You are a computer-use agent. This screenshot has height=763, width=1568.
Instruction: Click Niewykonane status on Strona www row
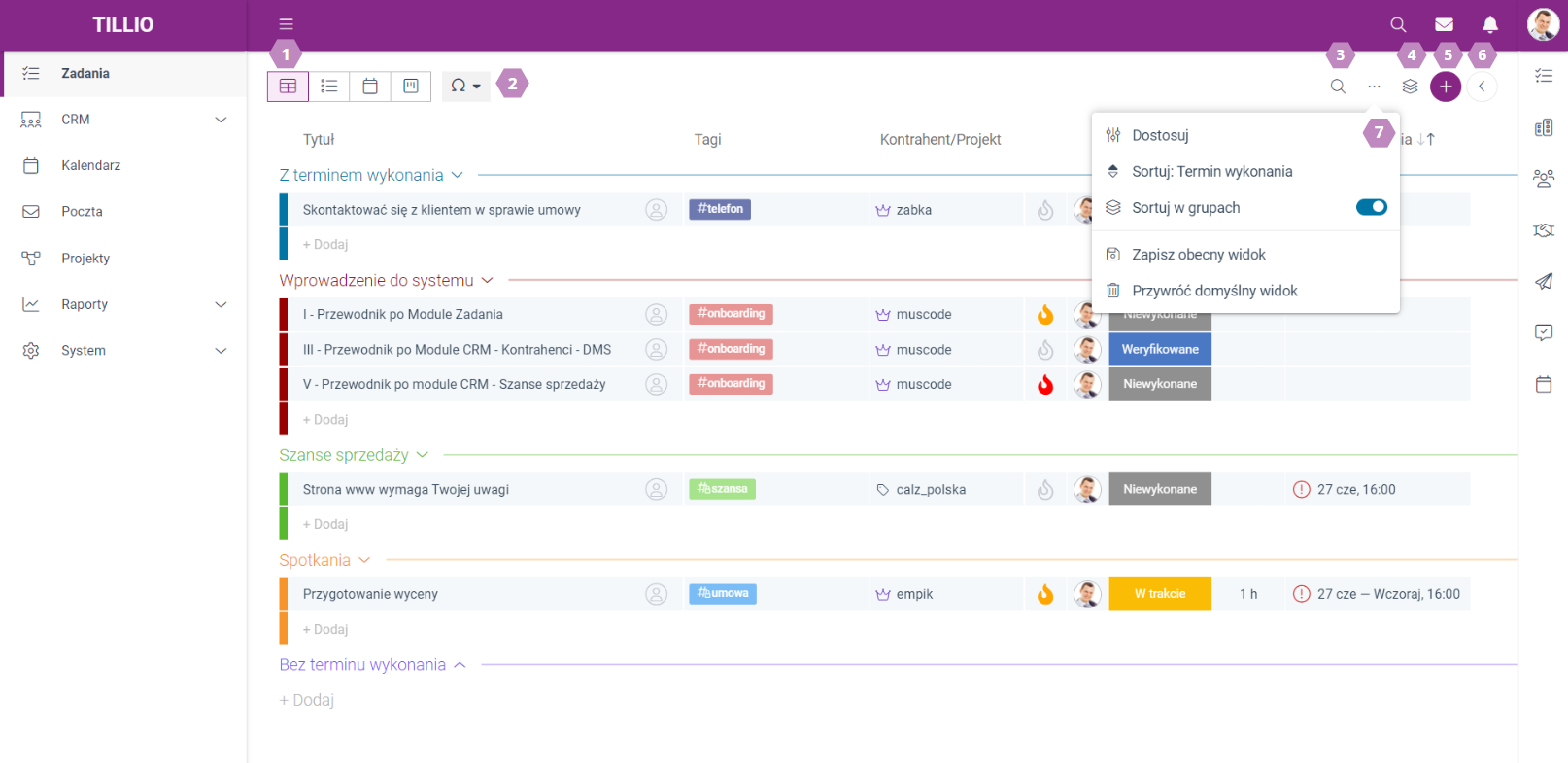pos(1160,489)
